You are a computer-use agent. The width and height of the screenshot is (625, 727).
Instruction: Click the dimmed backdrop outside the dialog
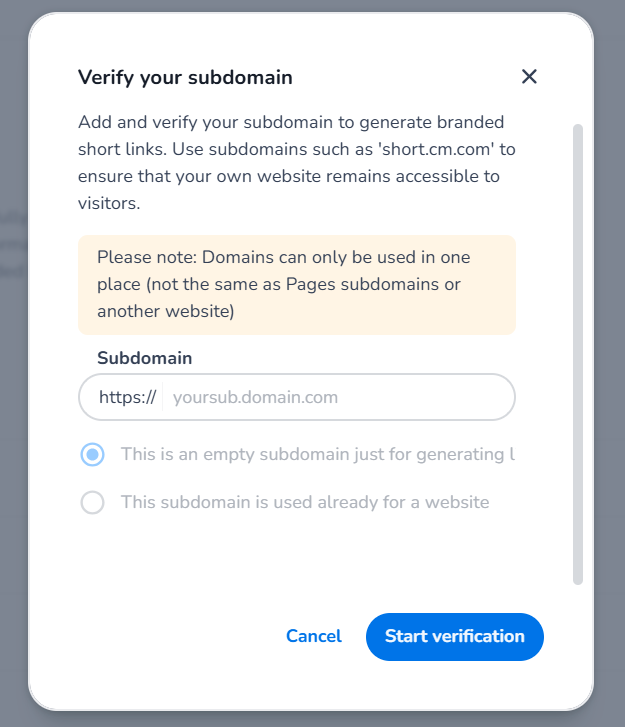click(x=14, y=400)
